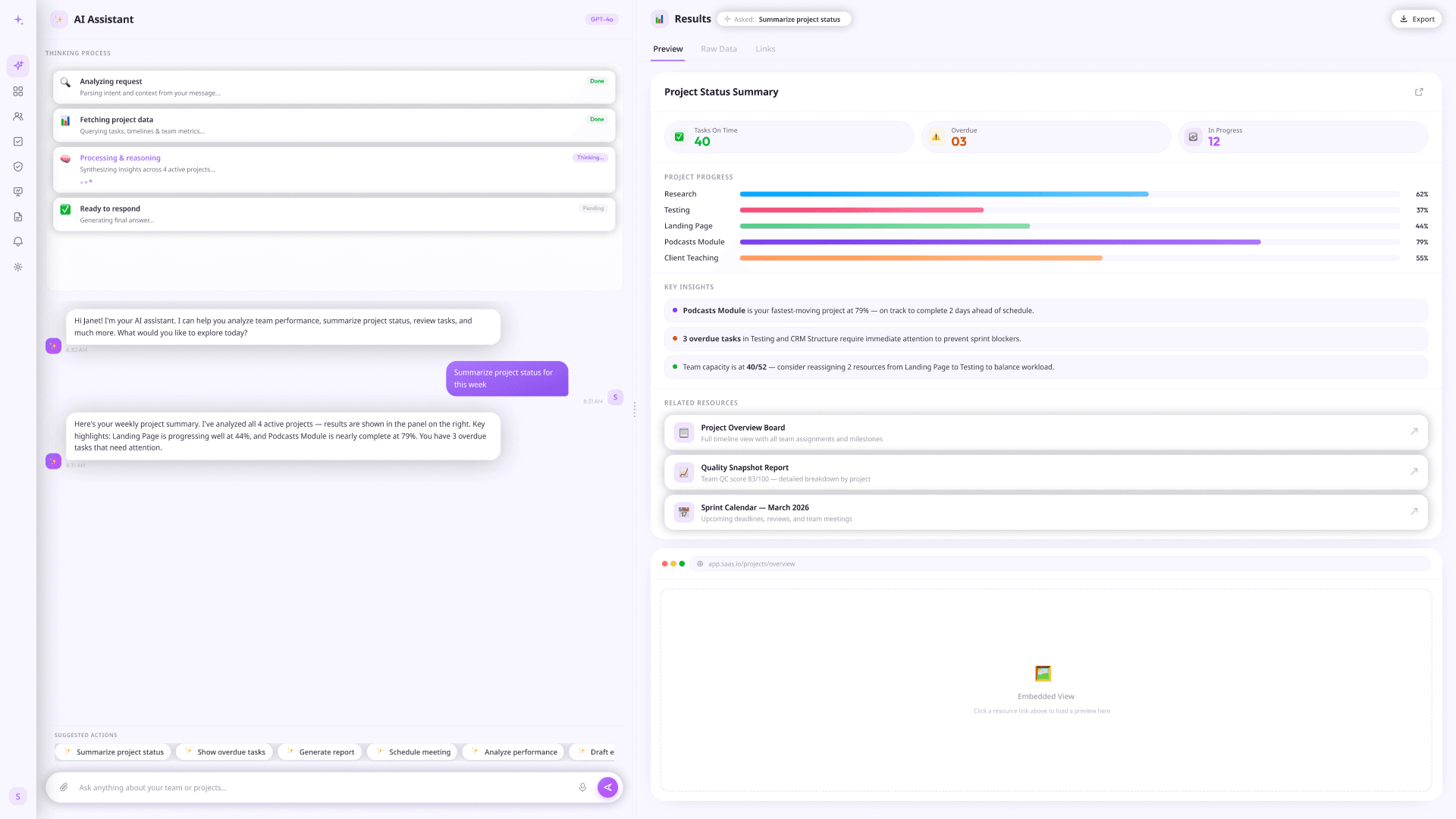This screenshot has width=1456, height=819.
Task: Focus the Ask anything message input field
Action: pos(326,788)
